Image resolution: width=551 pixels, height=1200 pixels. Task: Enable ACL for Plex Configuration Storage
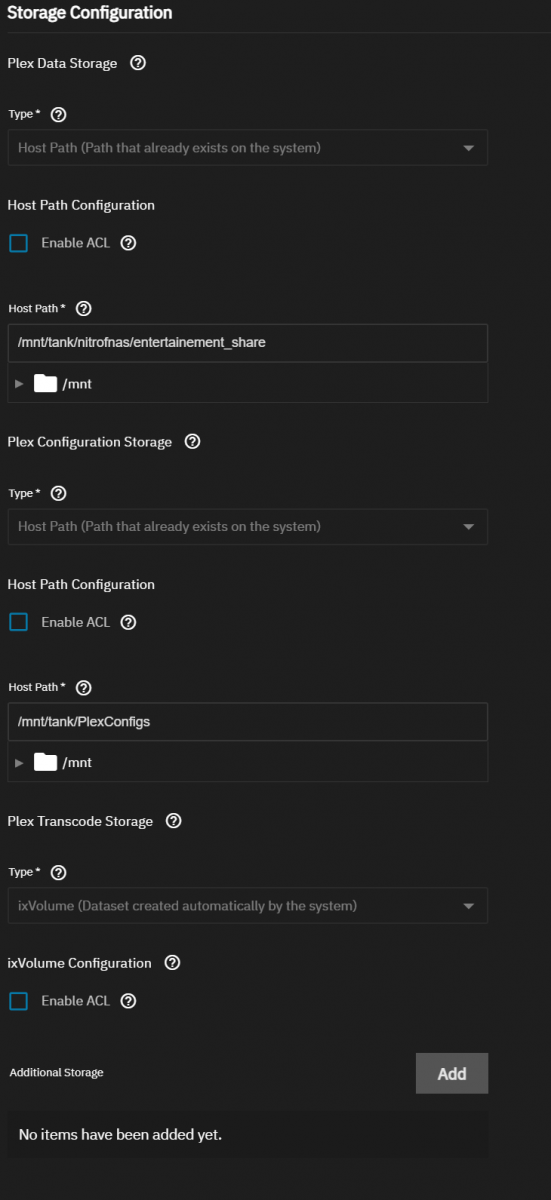pos(18,622)
